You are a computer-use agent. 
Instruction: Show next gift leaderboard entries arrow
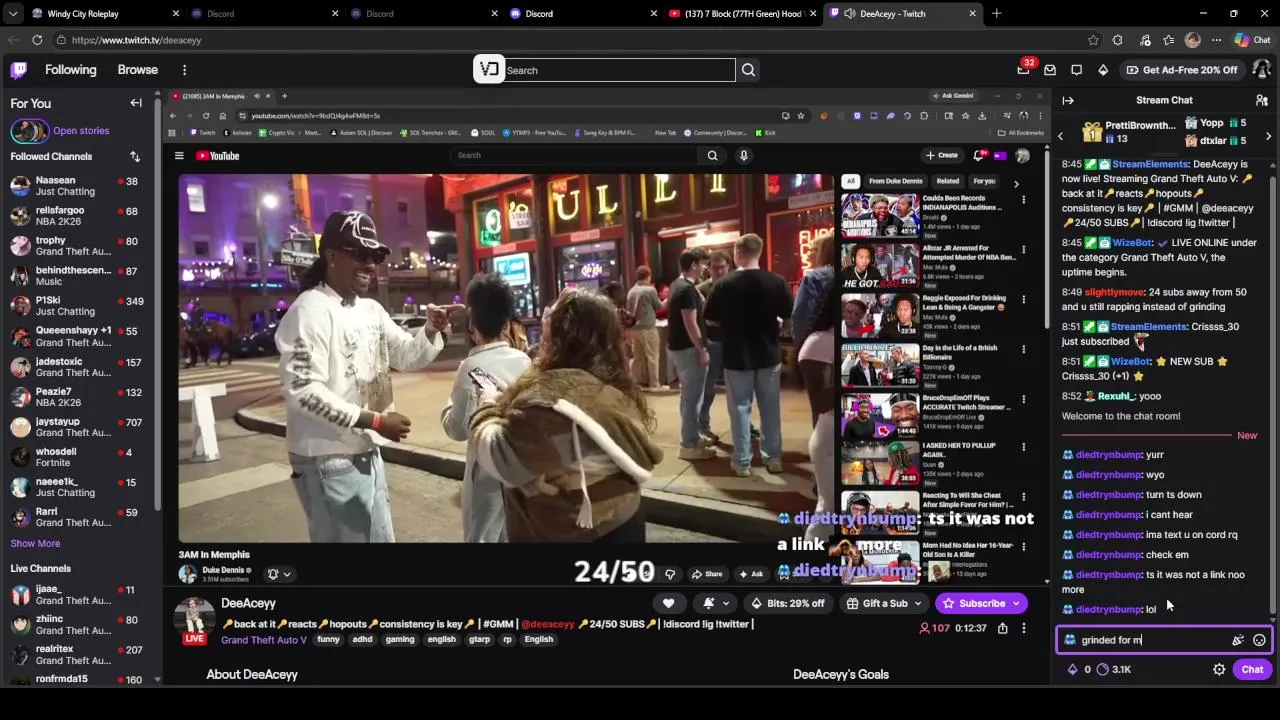pyautogui.click(x=1268, y=136)
